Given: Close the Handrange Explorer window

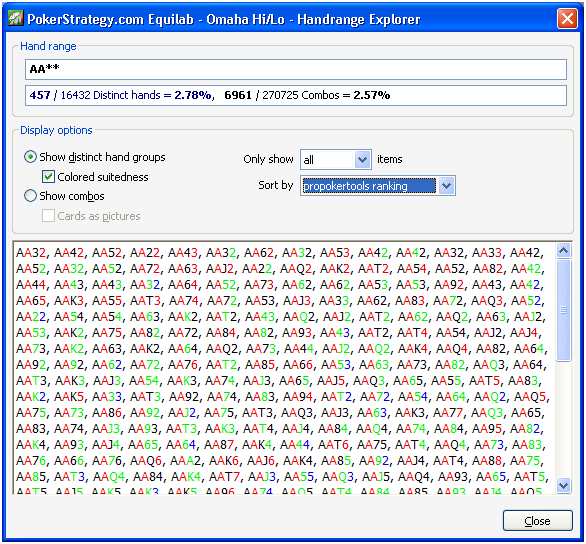Looking at the screenshot, I should click(567, 18).
